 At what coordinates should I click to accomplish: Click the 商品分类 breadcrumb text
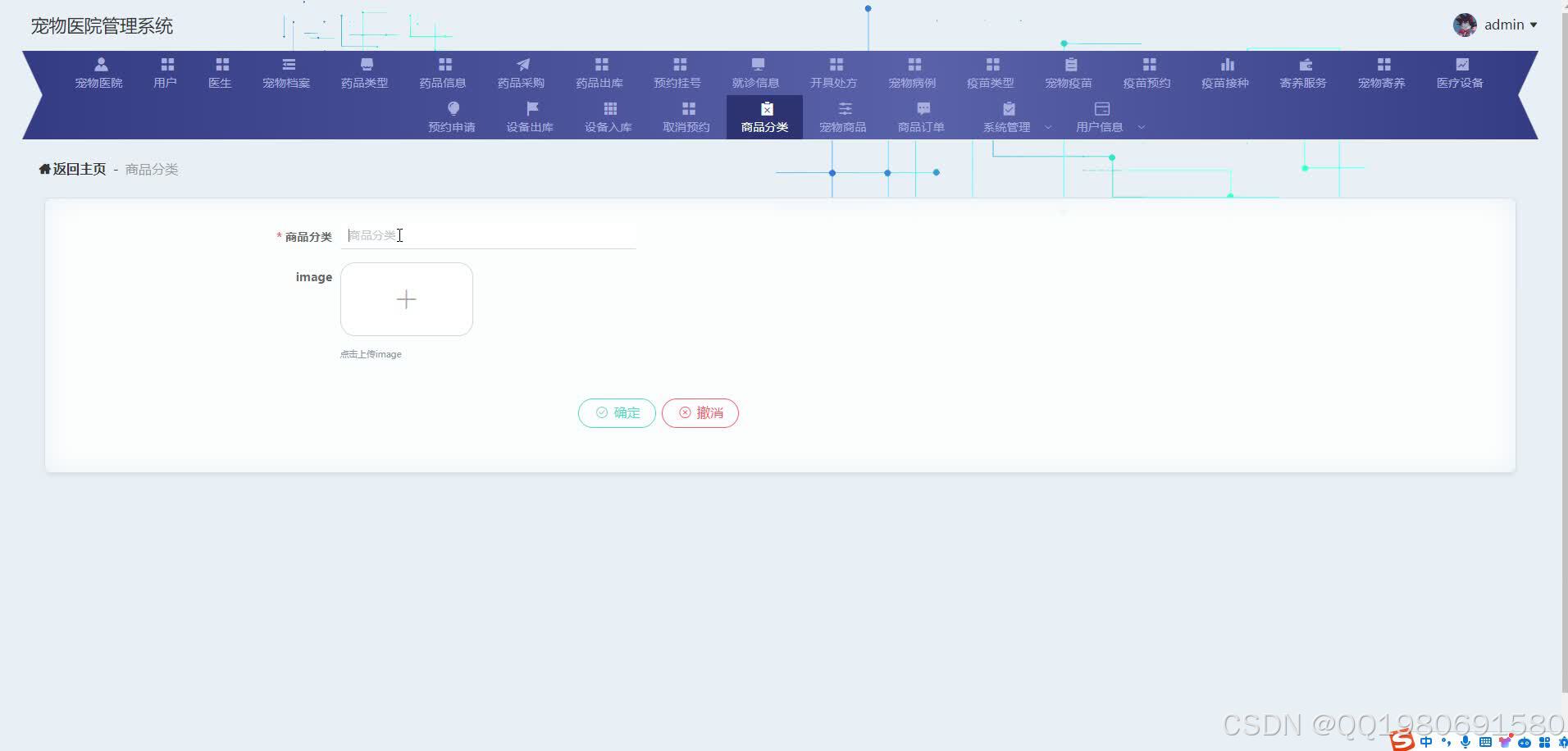coord(152,169)
